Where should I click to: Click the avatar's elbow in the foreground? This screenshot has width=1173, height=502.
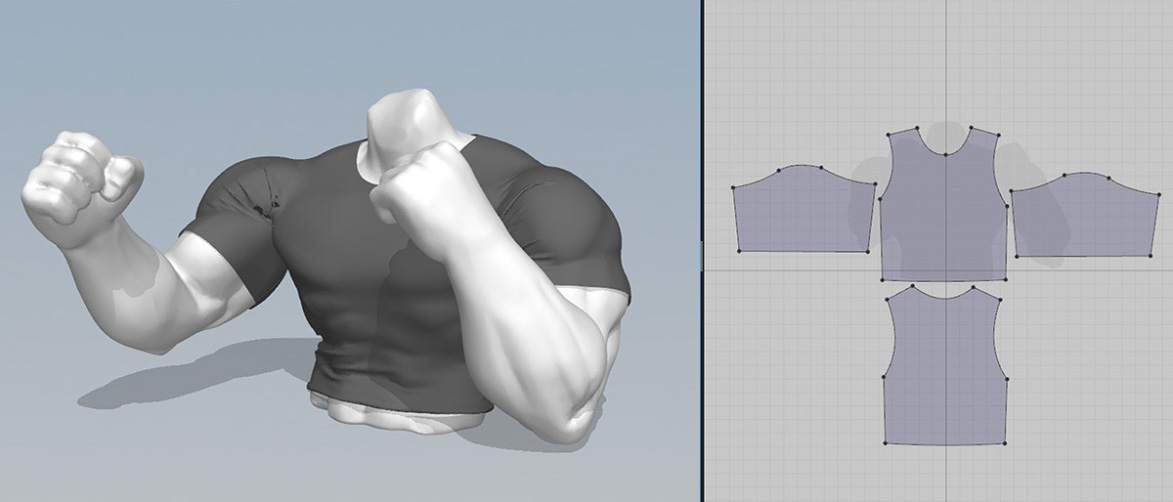572,420
